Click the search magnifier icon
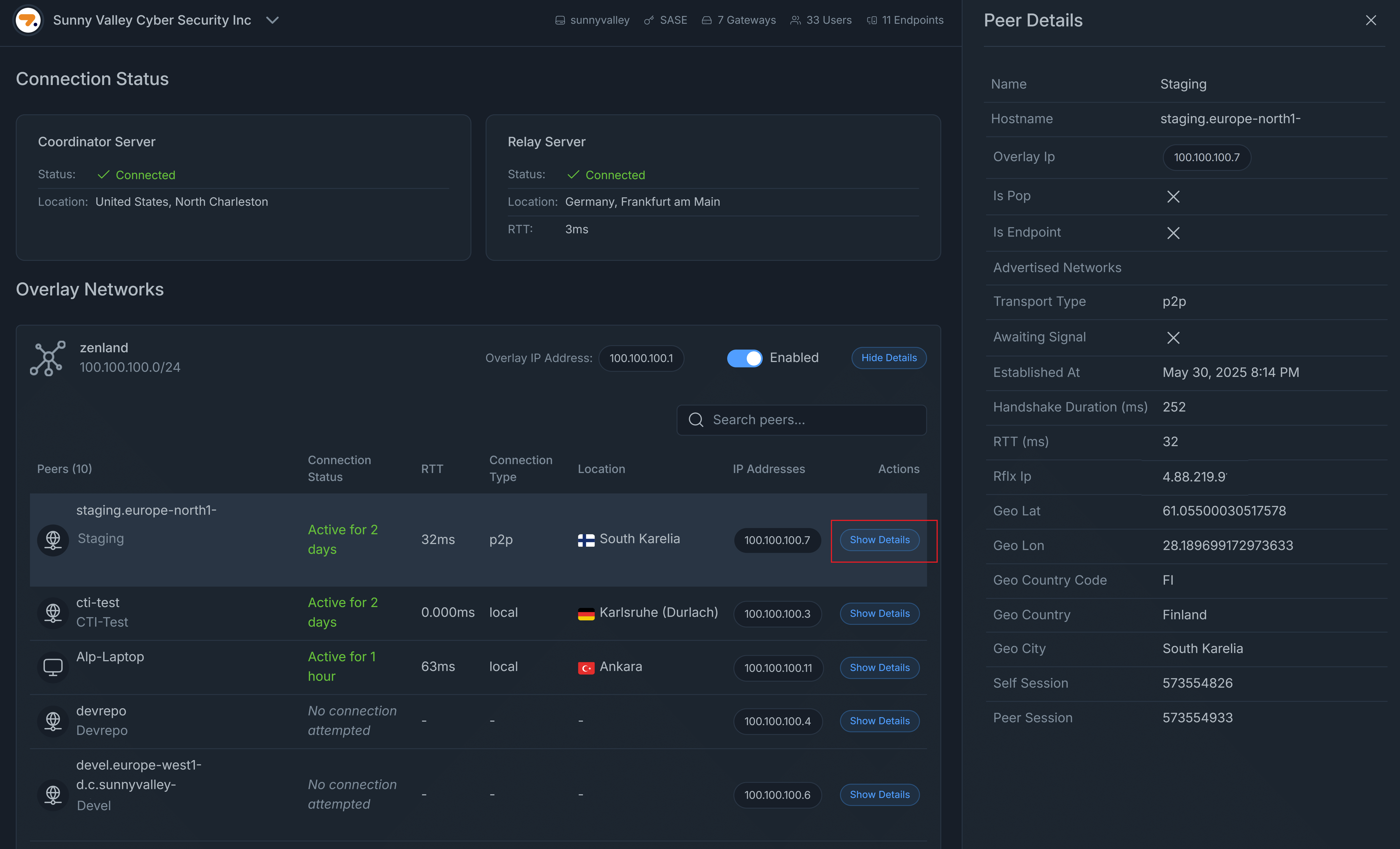This screenshot has height=849, width=1400. 696,420
